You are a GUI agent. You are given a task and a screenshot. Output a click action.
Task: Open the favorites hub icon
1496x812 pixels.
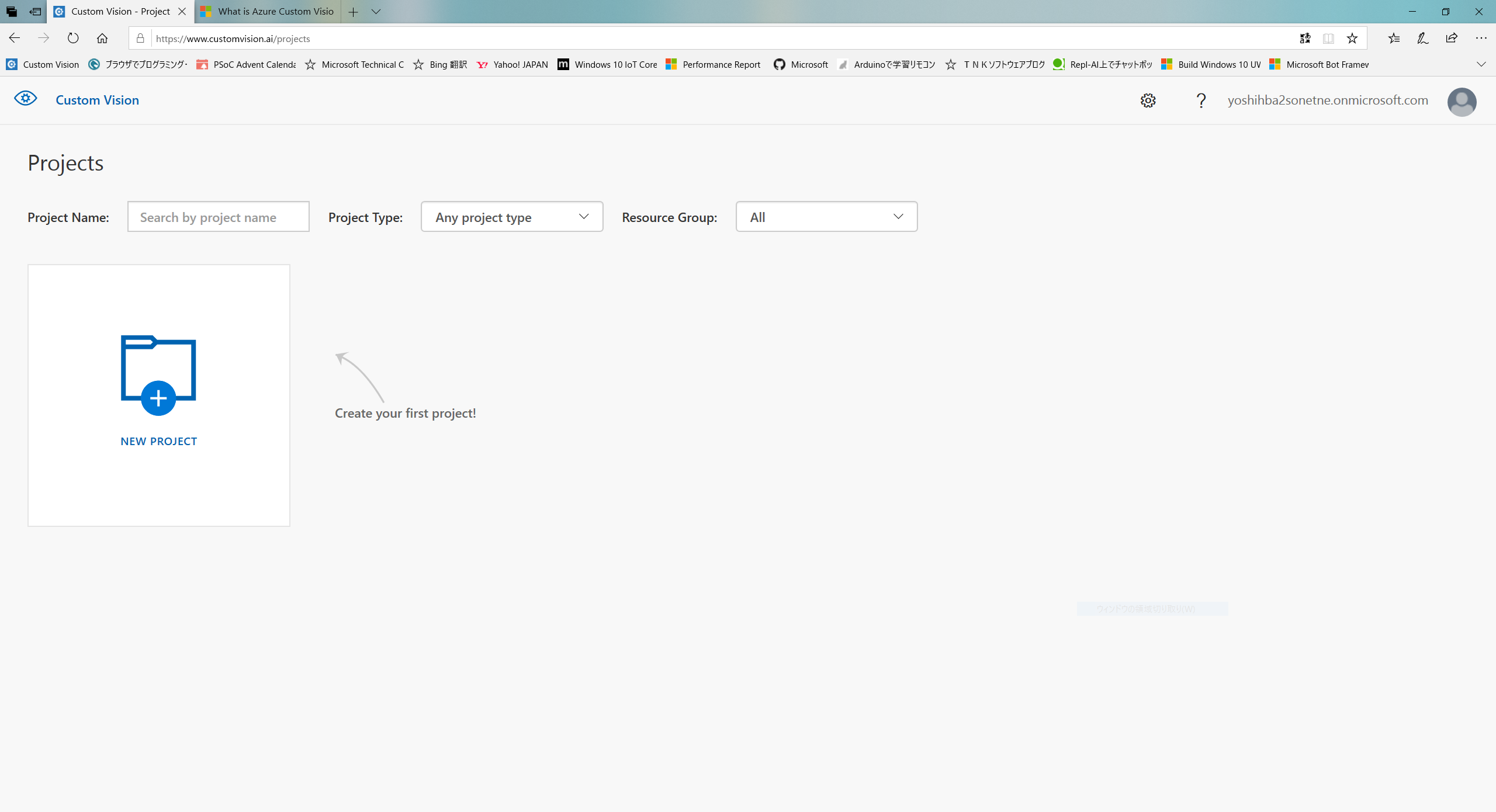coord(1394,39)
